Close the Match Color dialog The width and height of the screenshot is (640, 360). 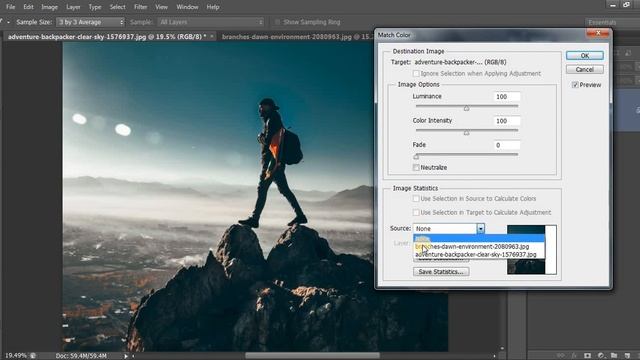coord(598,33)
